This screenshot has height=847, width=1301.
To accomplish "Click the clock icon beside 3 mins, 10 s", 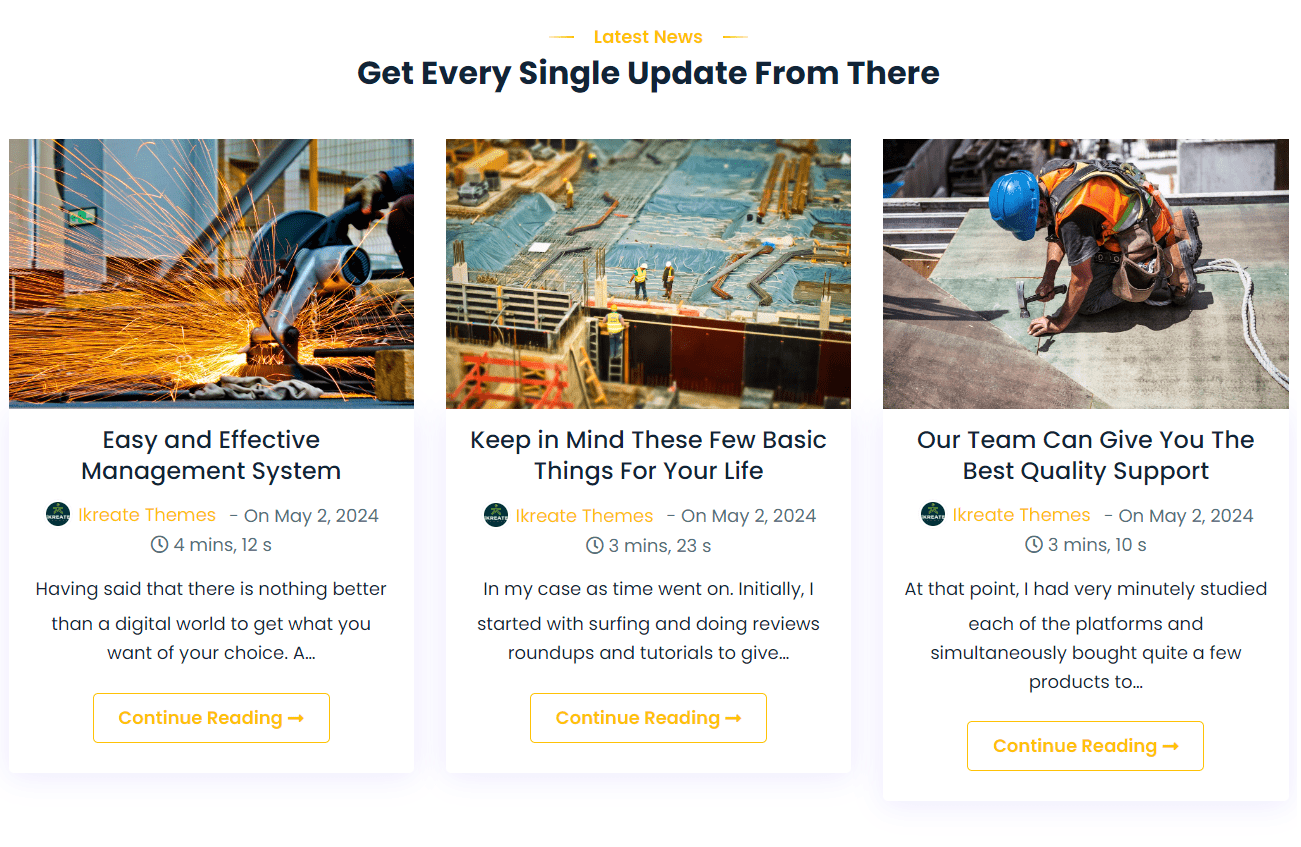I will click(1034, 545).
